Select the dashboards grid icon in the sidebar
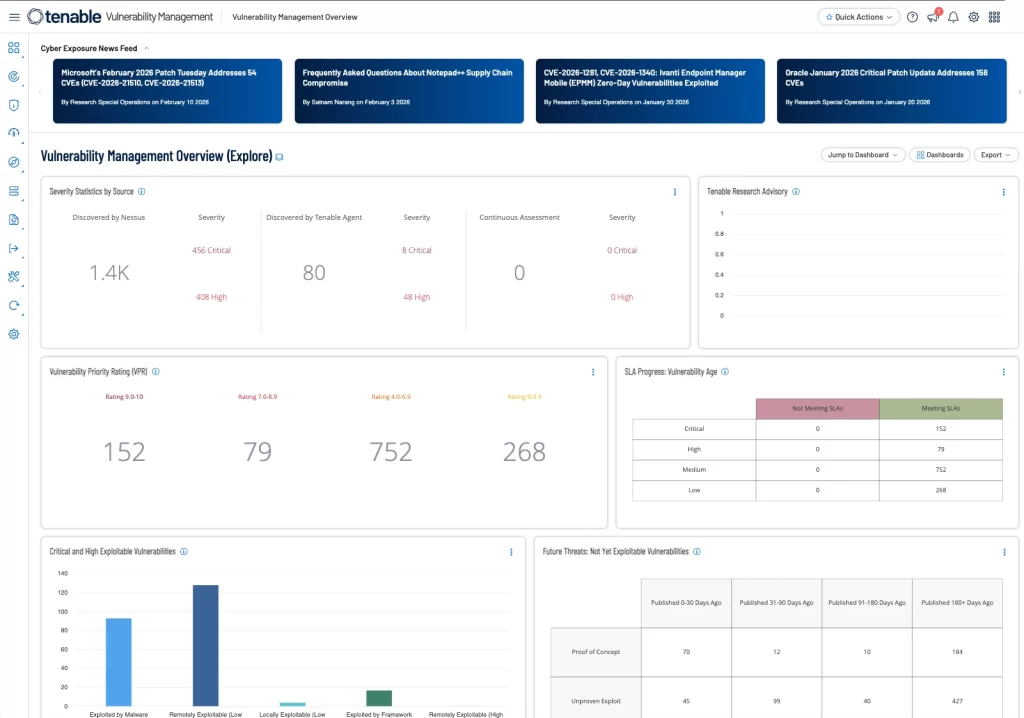This screenshot has width=1024, height=718. point(13,47)
